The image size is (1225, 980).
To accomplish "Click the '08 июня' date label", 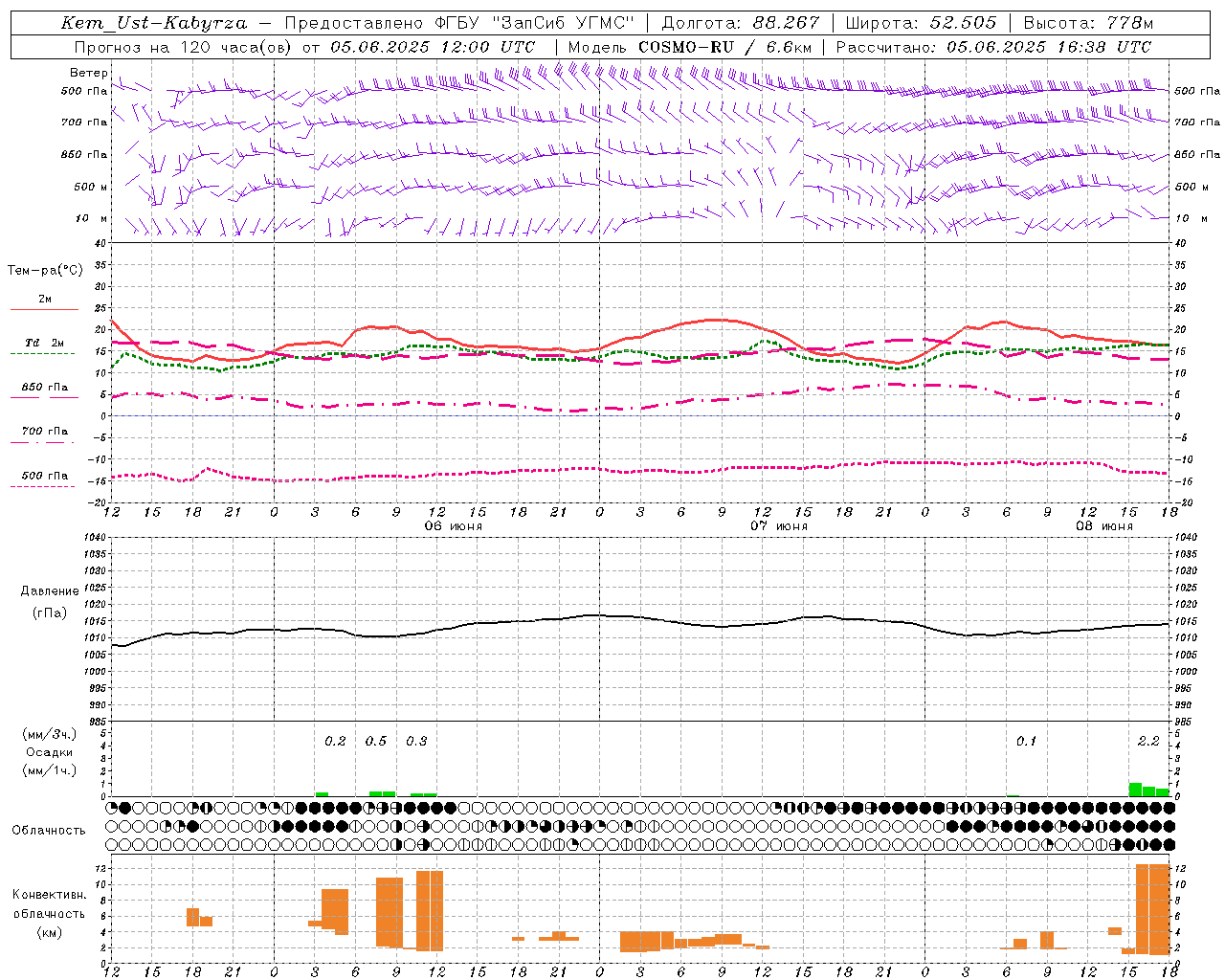I will [x=1103, y=526].
